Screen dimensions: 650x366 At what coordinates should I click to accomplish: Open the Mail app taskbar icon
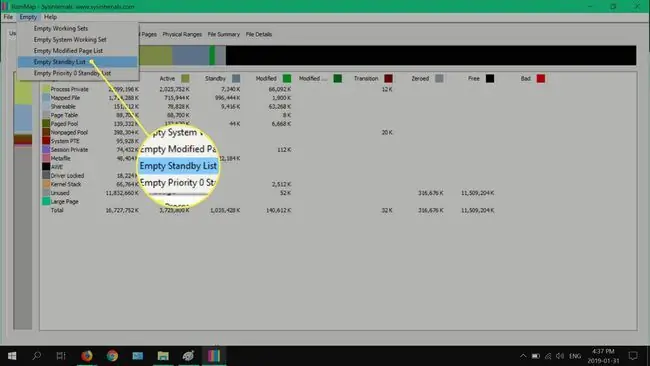click(138, 356)
